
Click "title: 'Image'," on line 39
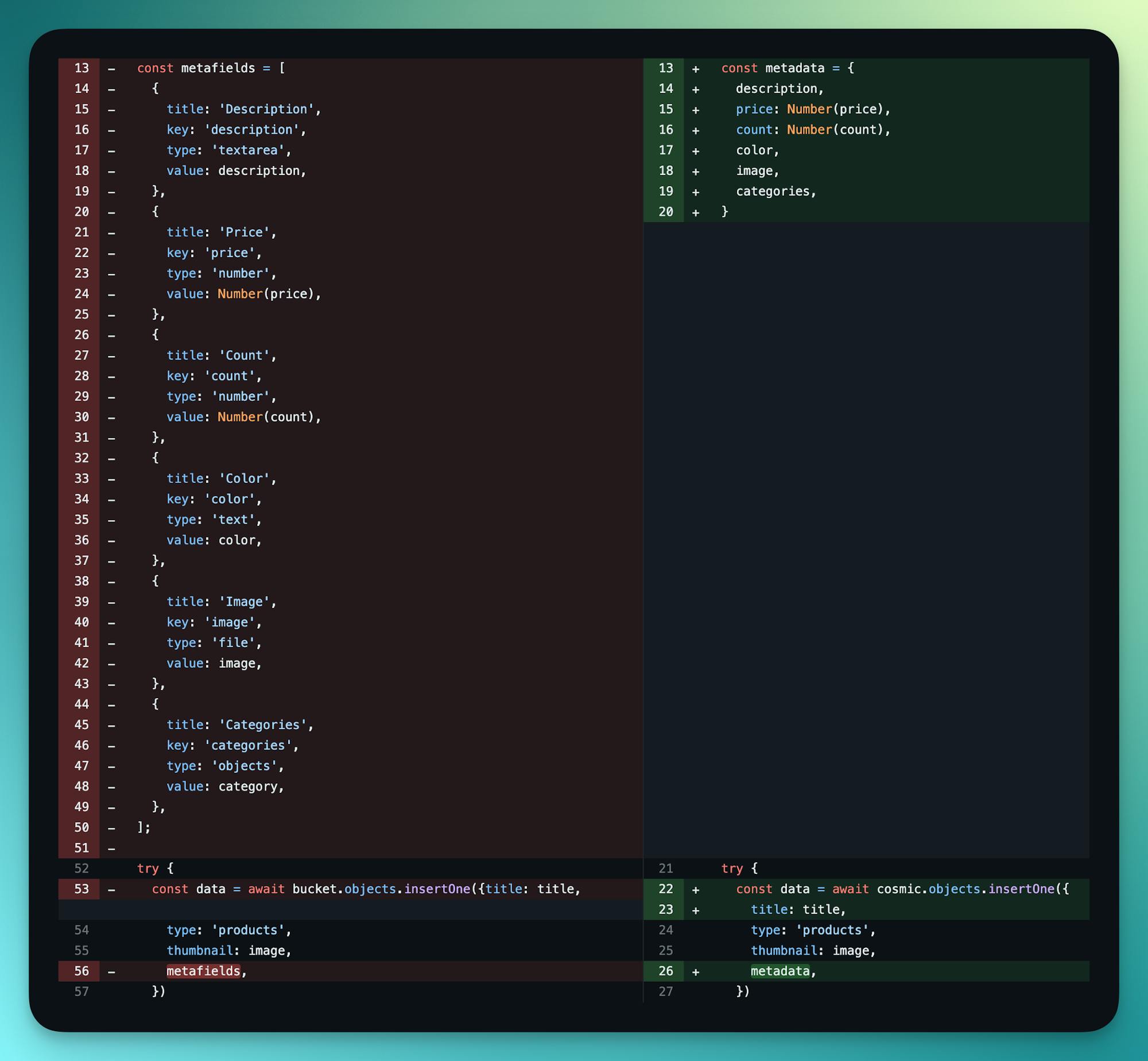(x=222, y=602)
